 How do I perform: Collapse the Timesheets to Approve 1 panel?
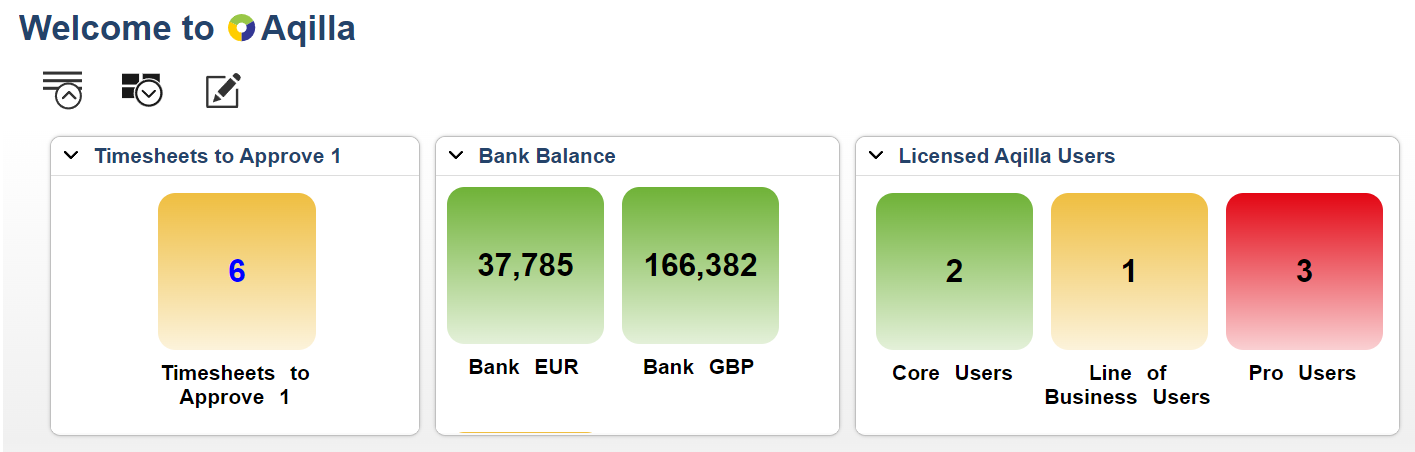click(x=70, y=156)
